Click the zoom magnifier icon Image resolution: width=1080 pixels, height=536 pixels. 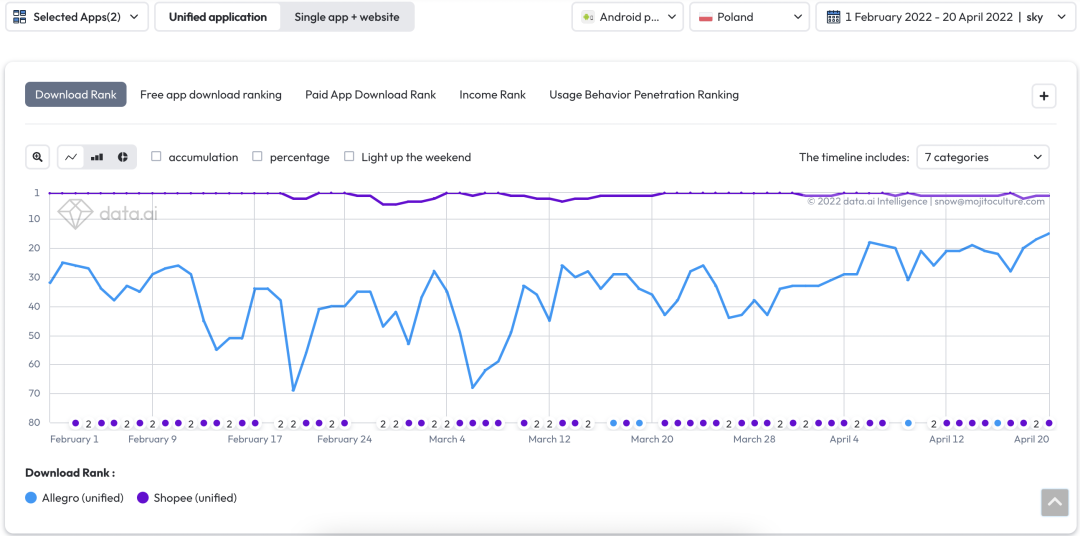point(38,157)
